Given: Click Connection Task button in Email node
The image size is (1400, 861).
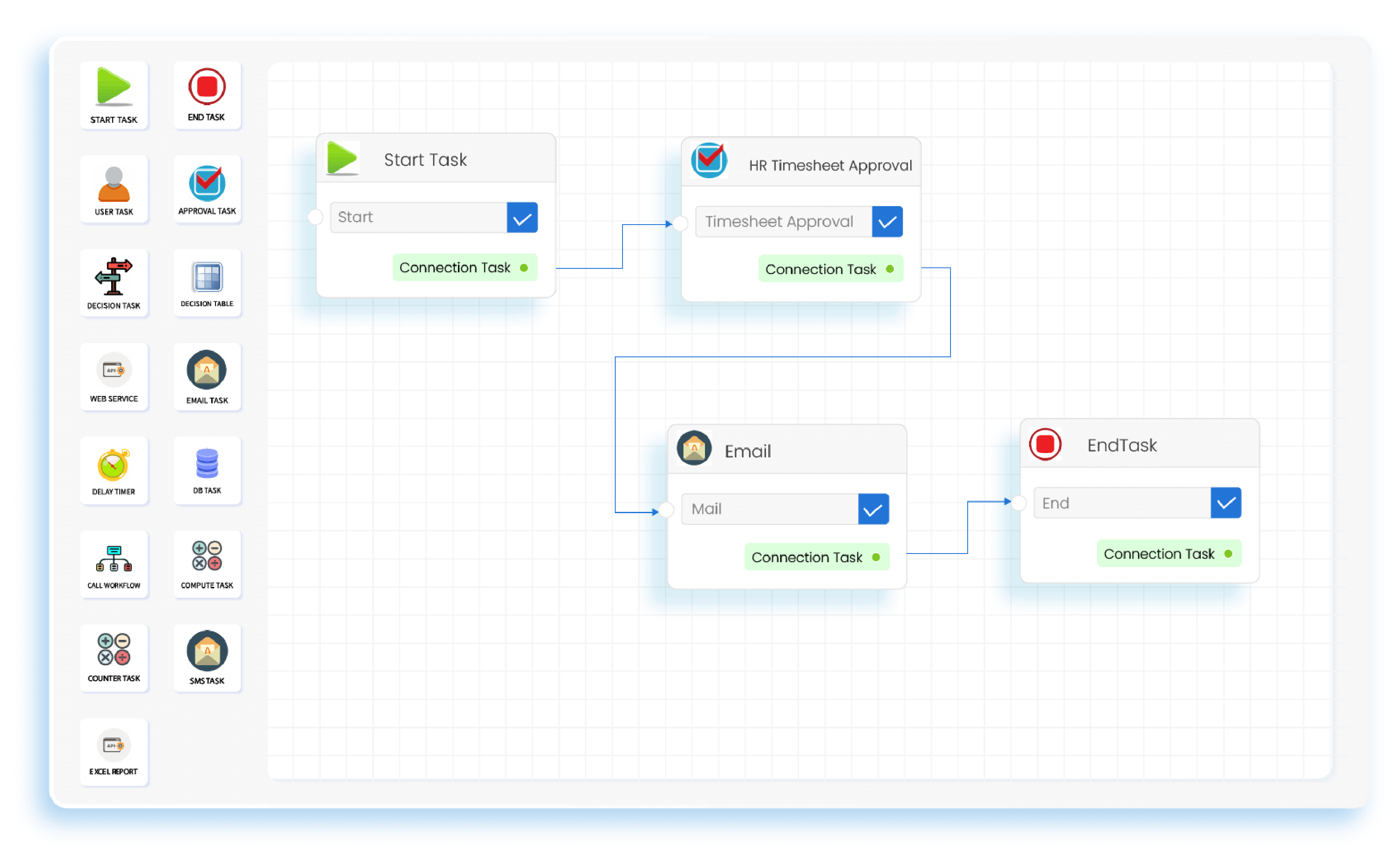Looking at the screenshot, I should click(817, 557).
